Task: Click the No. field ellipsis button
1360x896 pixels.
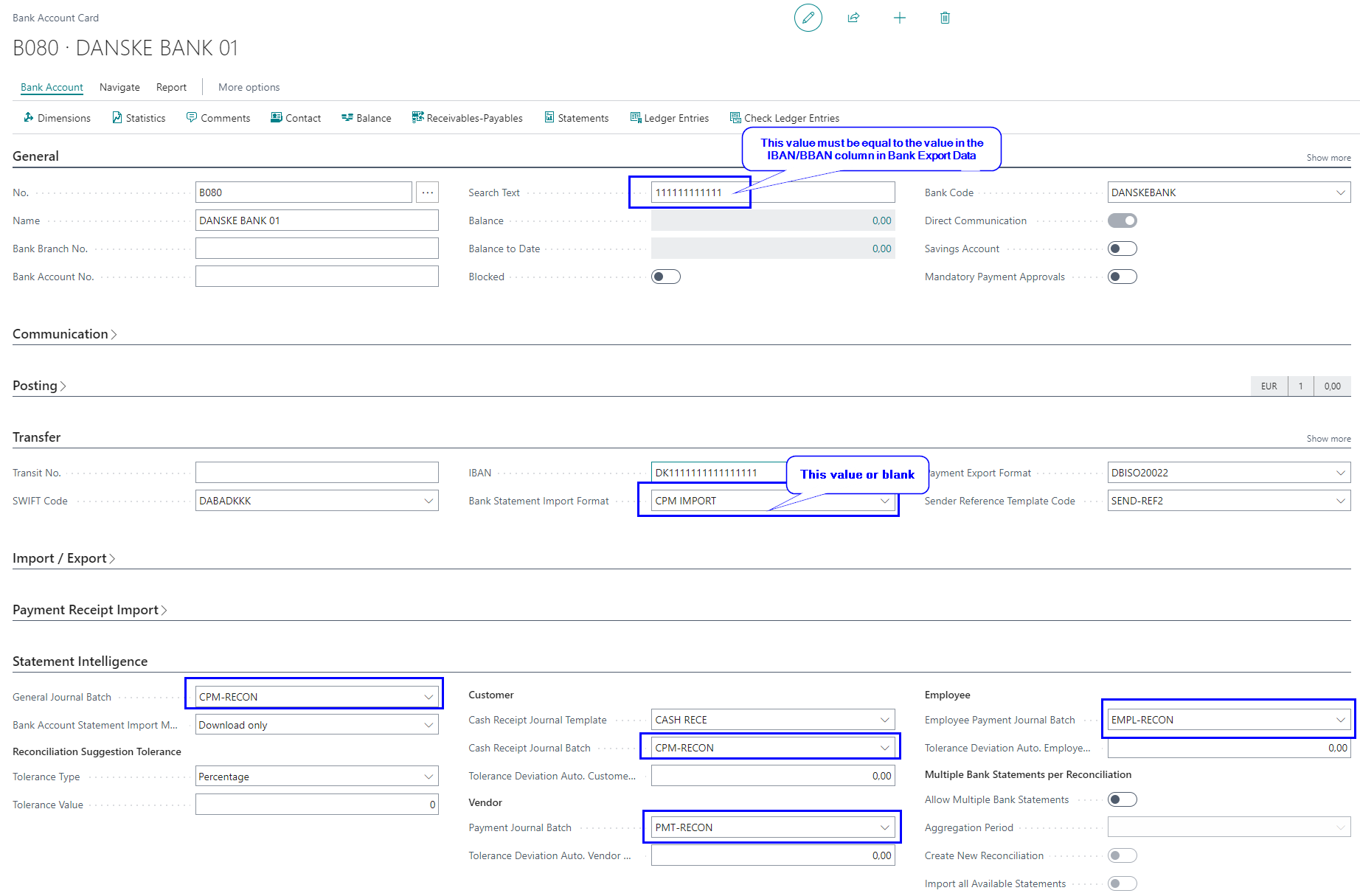Action: tap(427, 192)
